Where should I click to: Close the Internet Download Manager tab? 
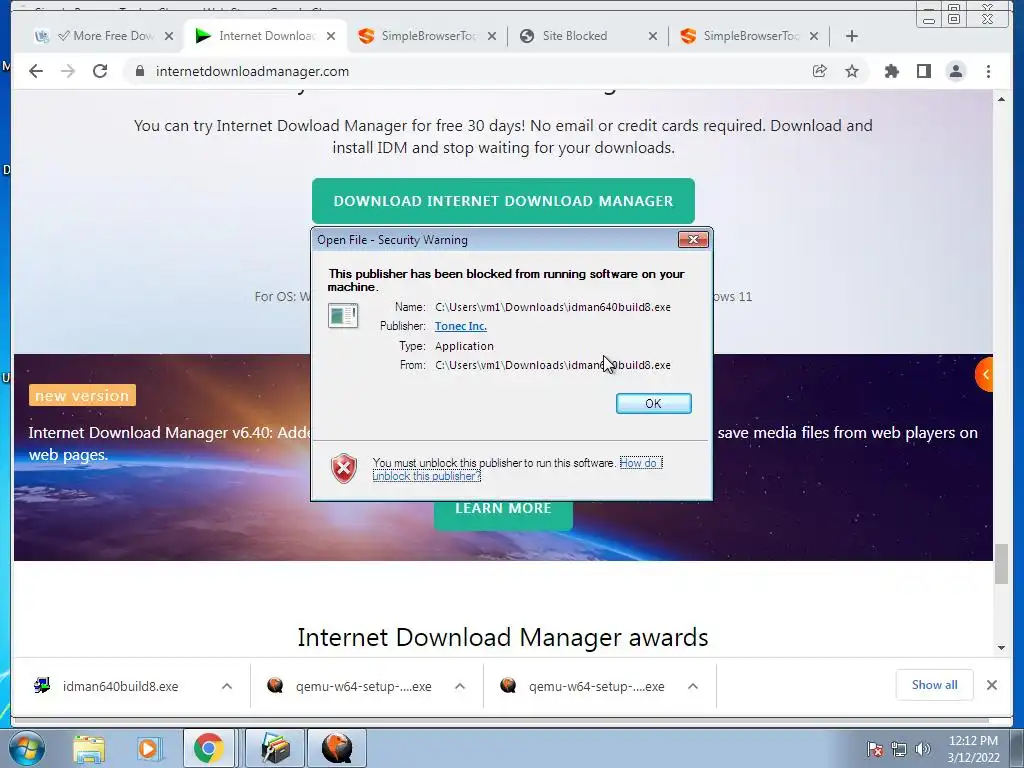tap(331, 36)
